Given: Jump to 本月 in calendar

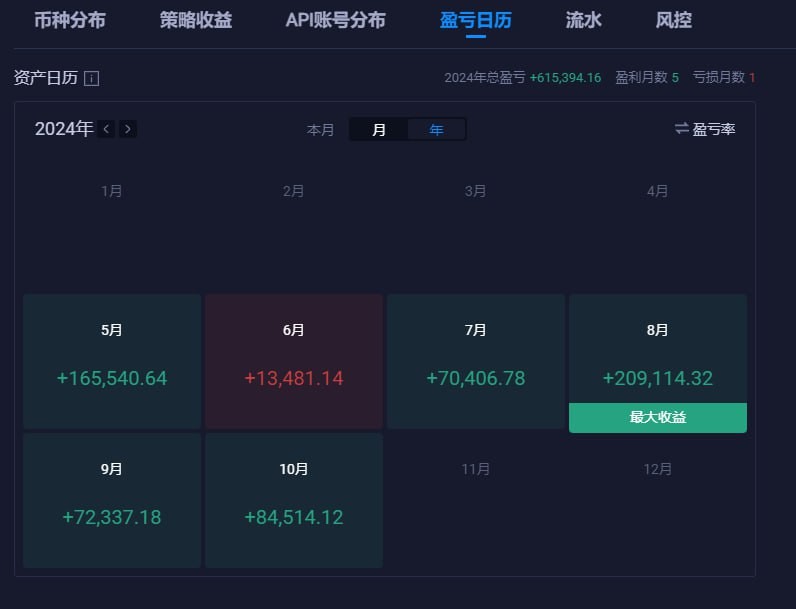Looking at the screenshot, I should [320, 129].
